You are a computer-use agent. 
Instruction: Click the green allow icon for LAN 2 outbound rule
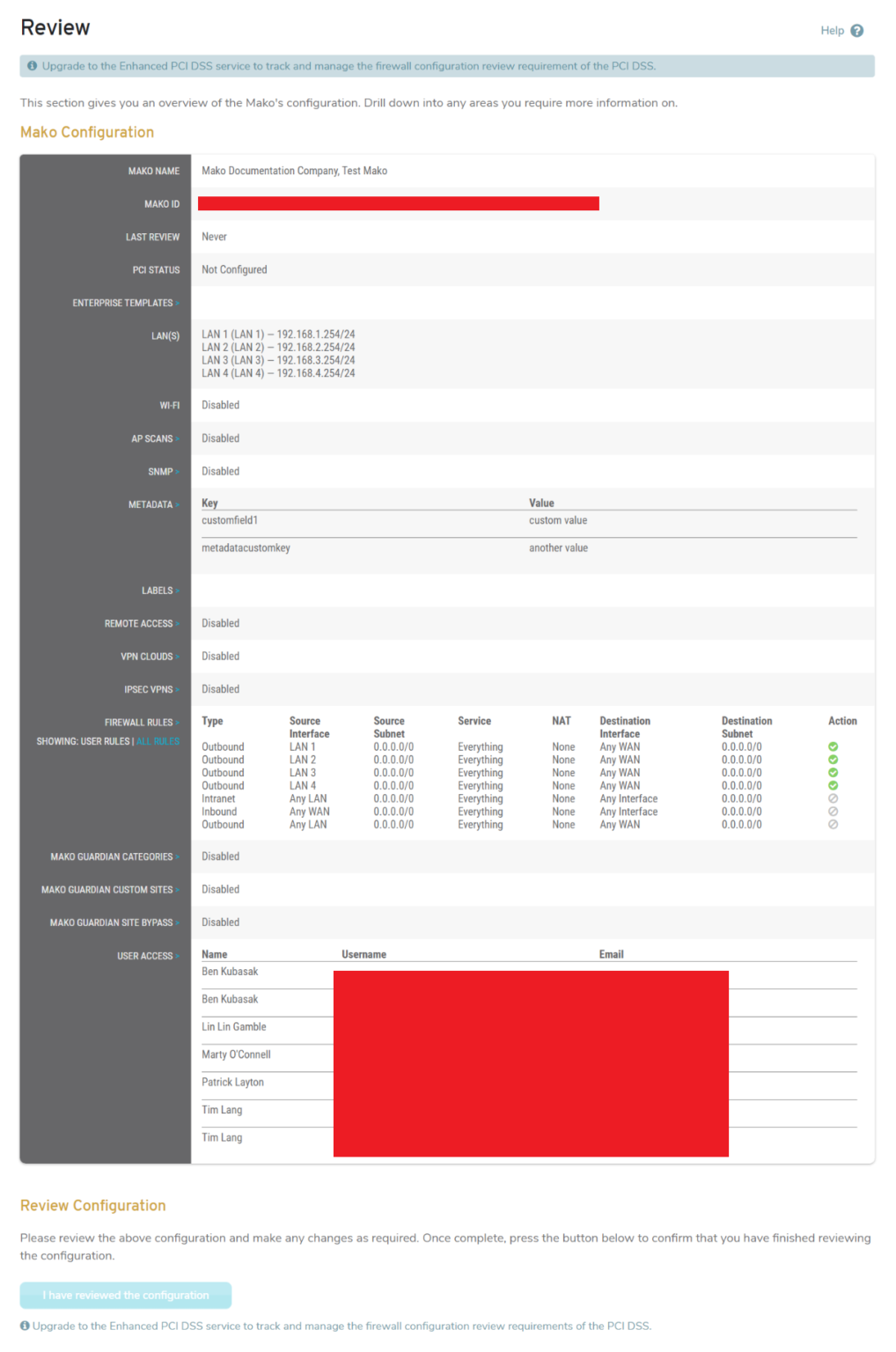coord(834,760)
